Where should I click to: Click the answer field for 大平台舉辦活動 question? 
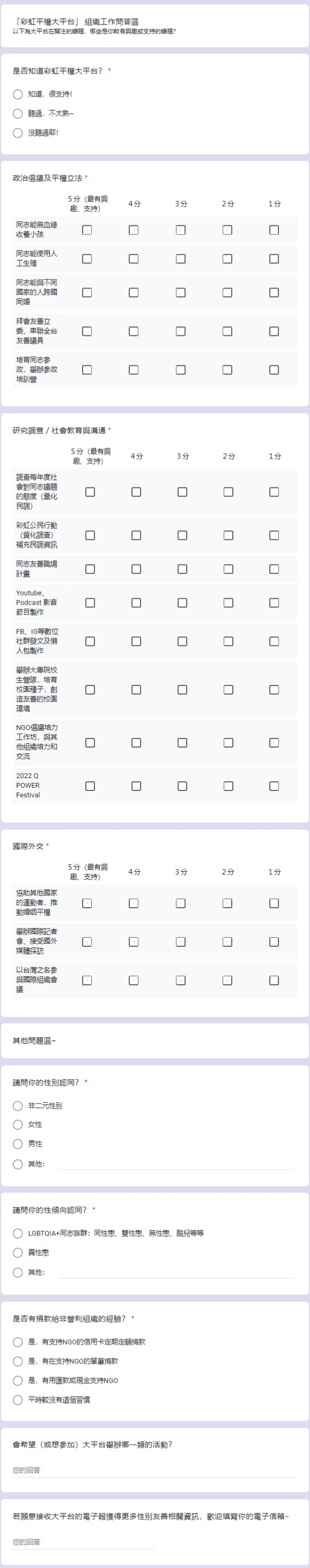154,1470
